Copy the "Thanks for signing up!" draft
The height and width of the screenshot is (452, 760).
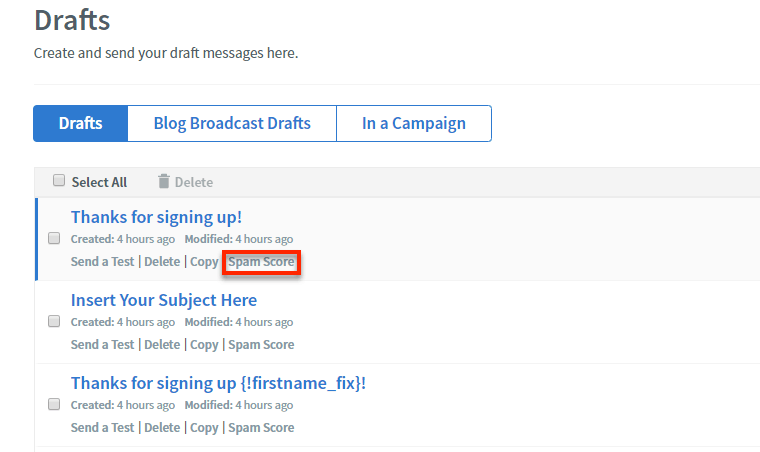[204, 262]
